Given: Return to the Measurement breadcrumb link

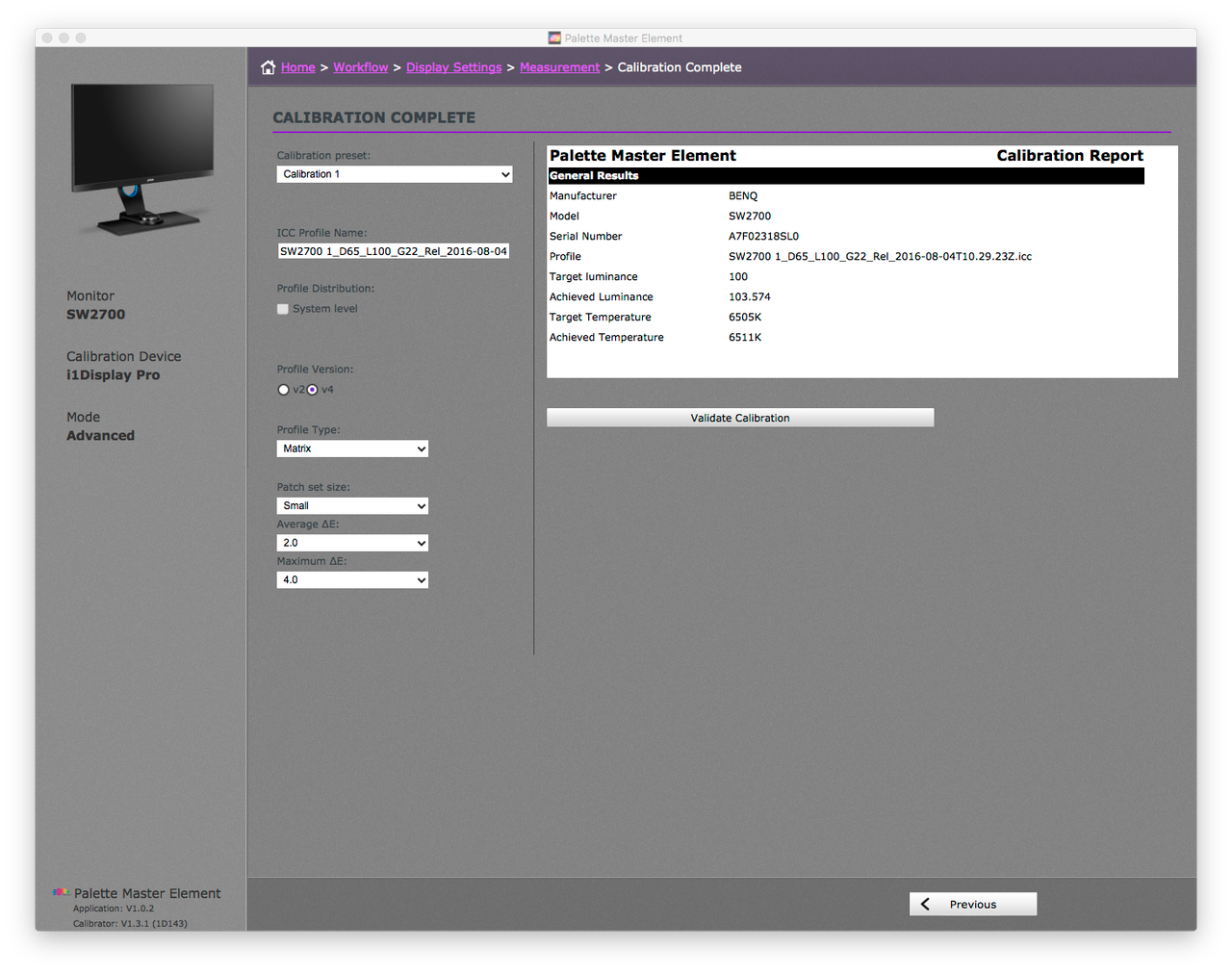Looking at the screenshot, I should point(560,67).
